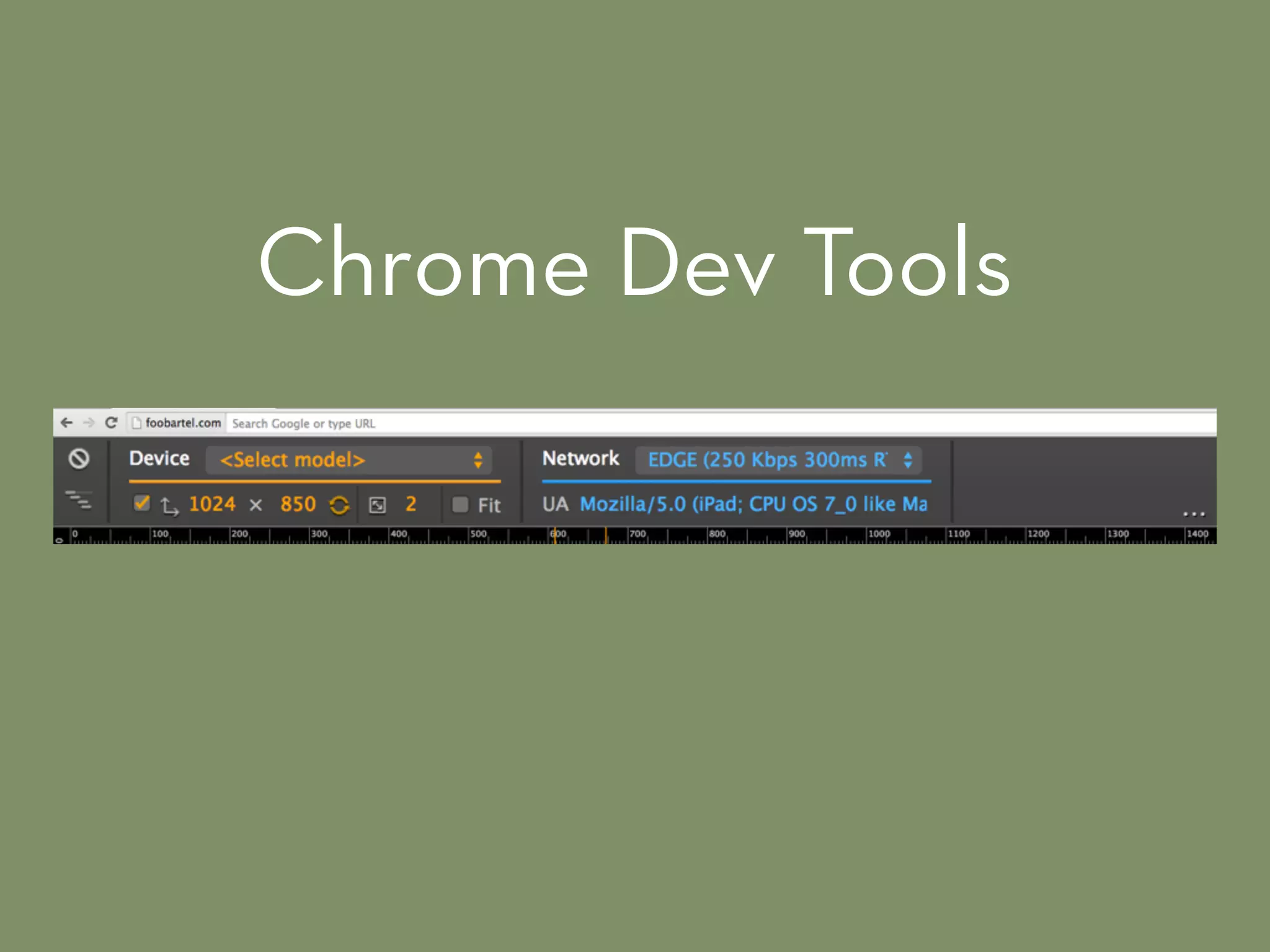
Task: Edit the 850 height value
Action: (298, 504)
